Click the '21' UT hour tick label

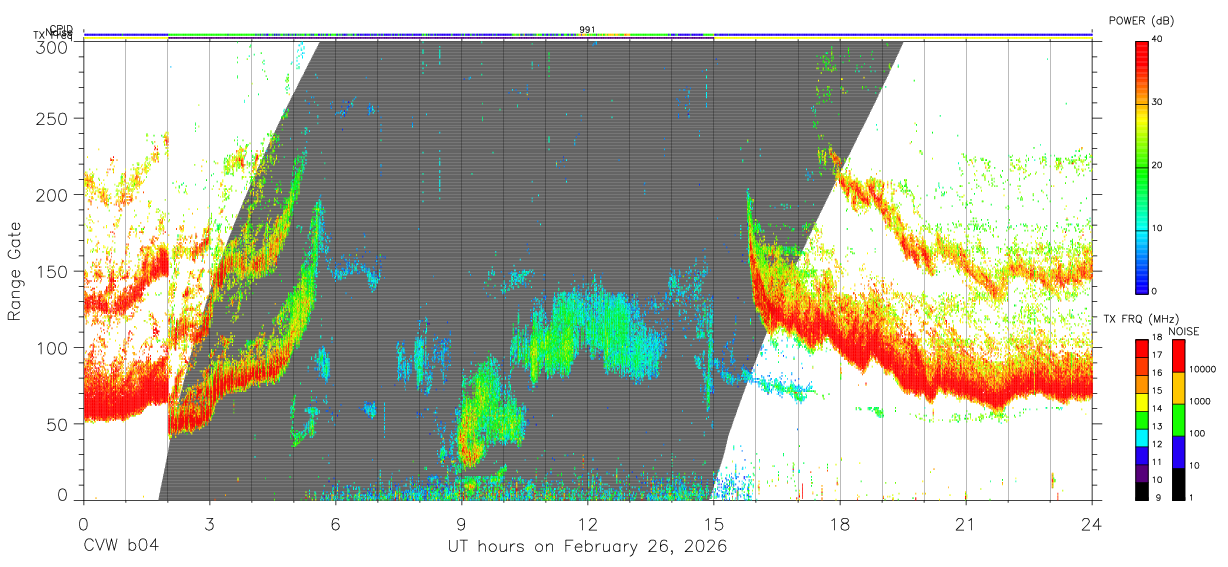965,524
